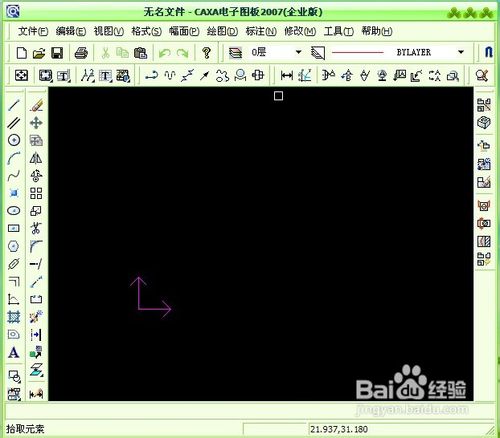500x438 pixels.
Task: Click the printer icon
Action: pyautogui.click(x=81, y=53)
